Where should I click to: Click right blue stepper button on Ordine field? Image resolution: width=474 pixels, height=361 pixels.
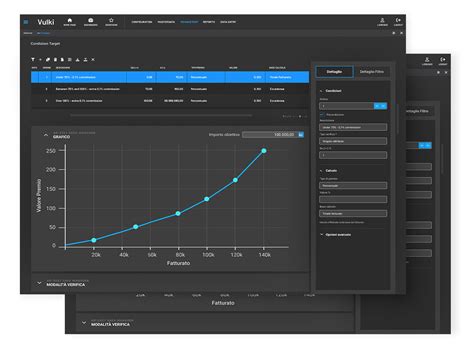click(x=384, y=106)
